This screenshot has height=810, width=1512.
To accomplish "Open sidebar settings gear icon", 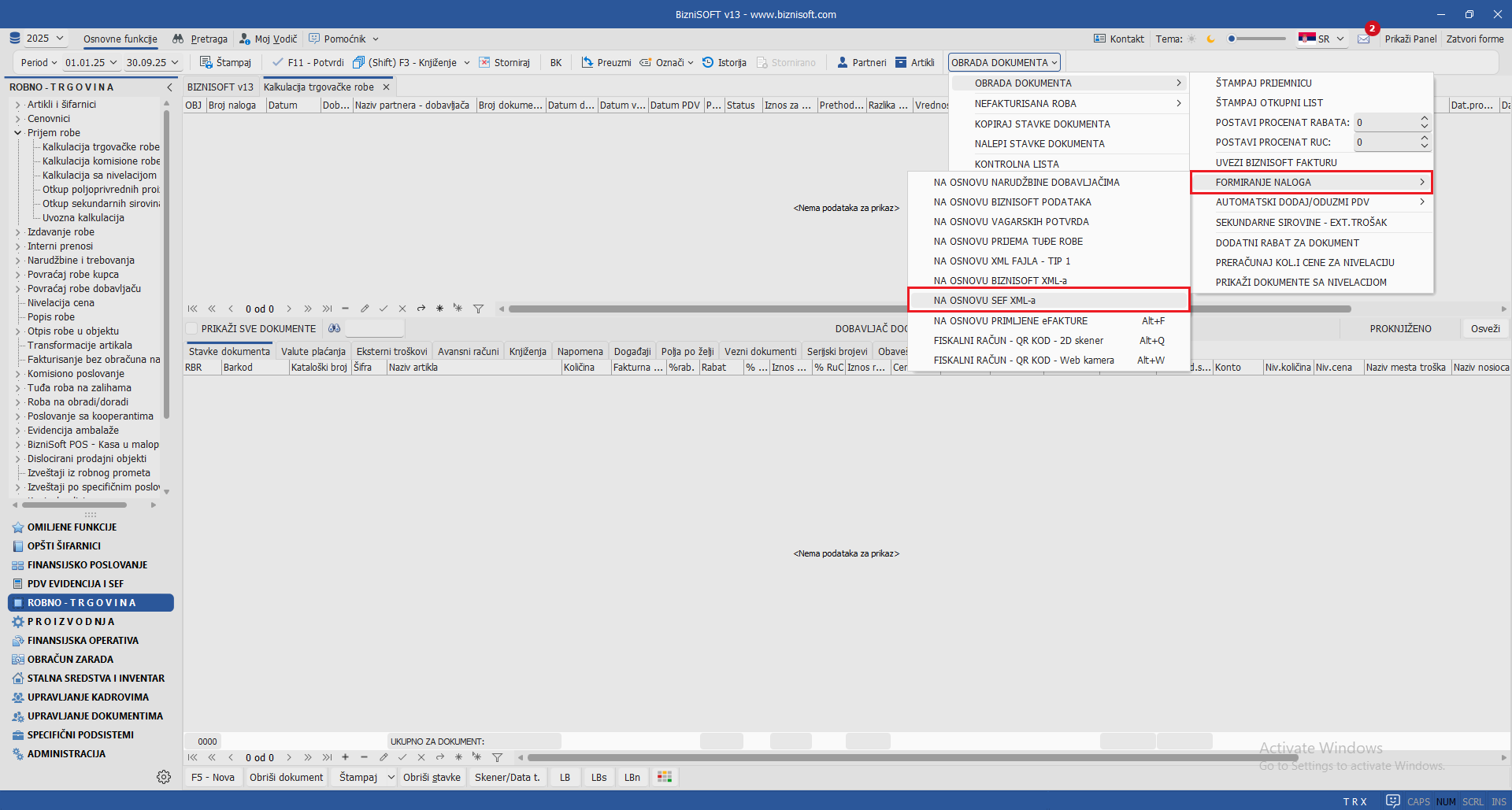I will (164, 777).
